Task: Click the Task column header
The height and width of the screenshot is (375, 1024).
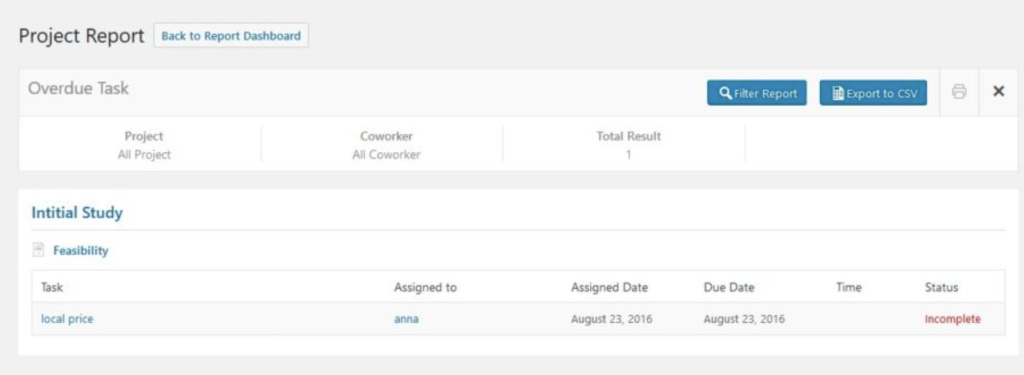Action: (52, 287)
